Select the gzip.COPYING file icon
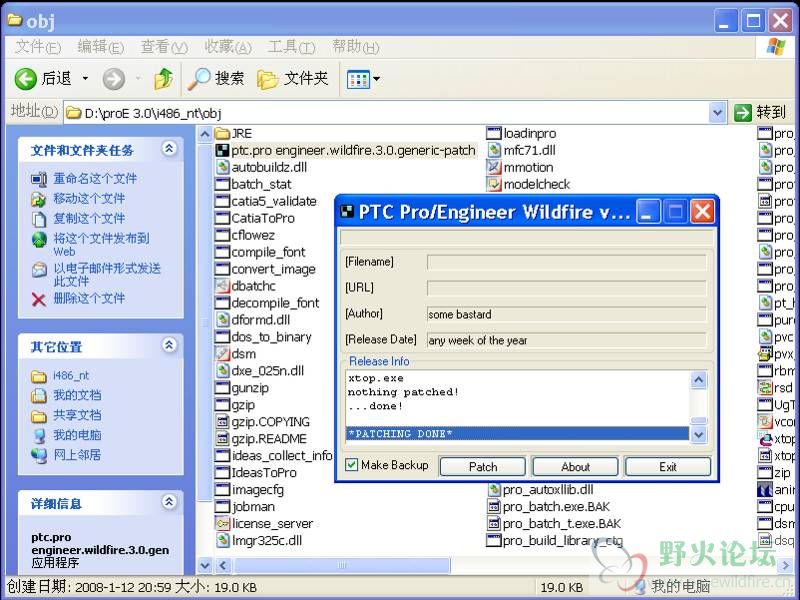The height and width of the screenshot is (600, 800). click(x=222, y=422)
